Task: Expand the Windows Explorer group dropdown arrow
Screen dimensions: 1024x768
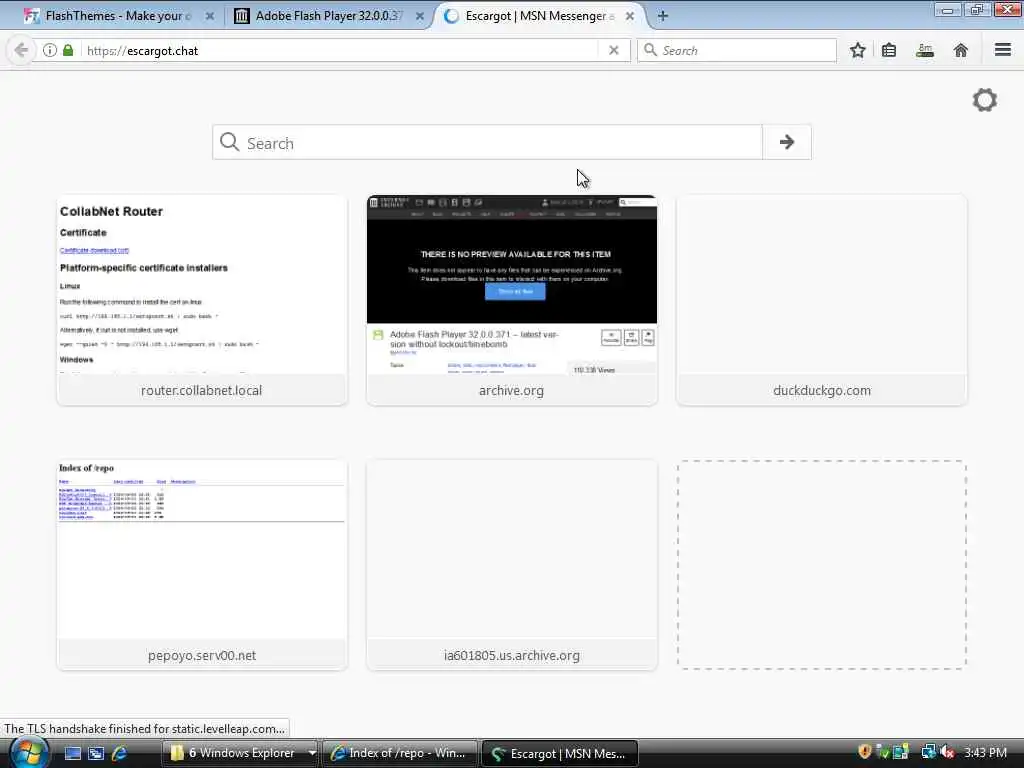Action: click(312, 753)
